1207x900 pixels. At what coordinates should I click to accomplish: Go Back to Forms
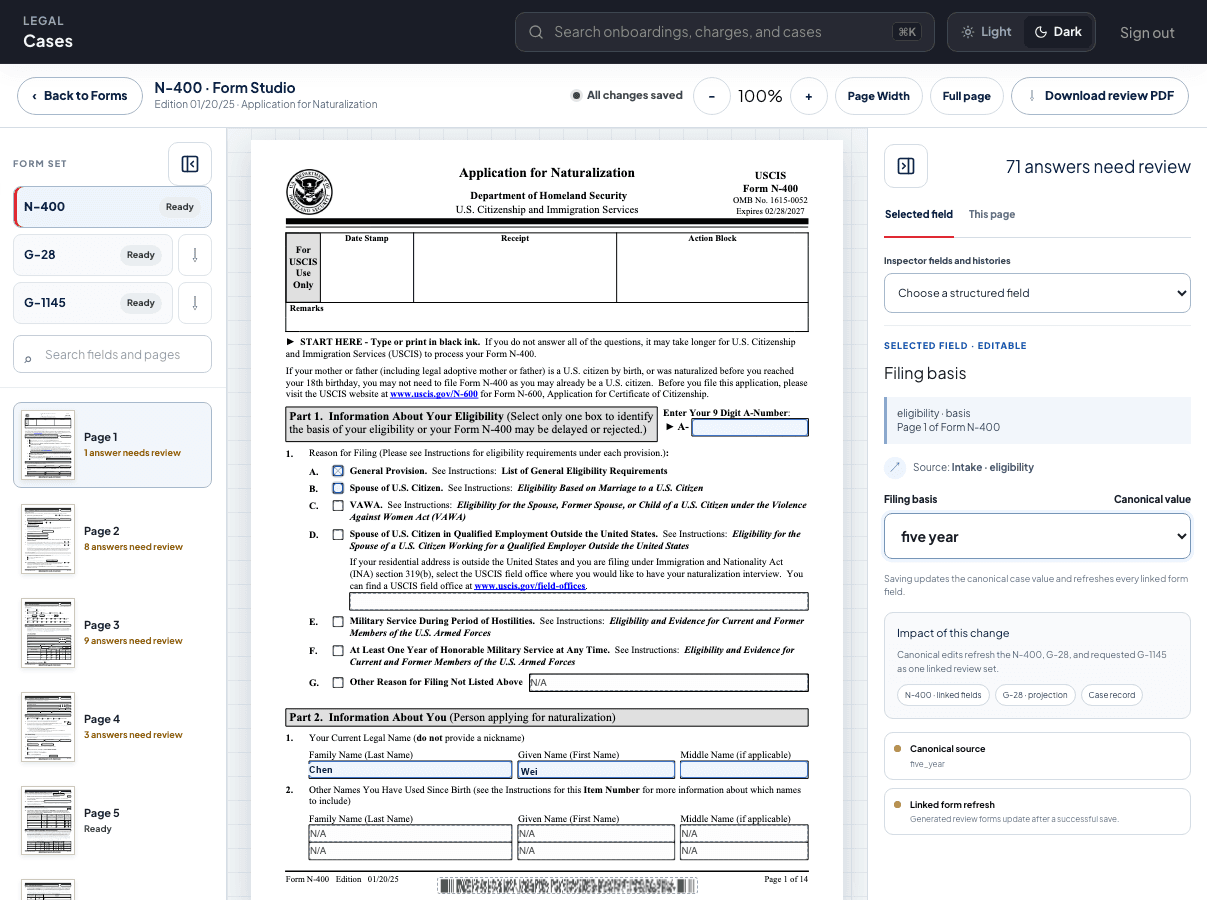(80, 96)
